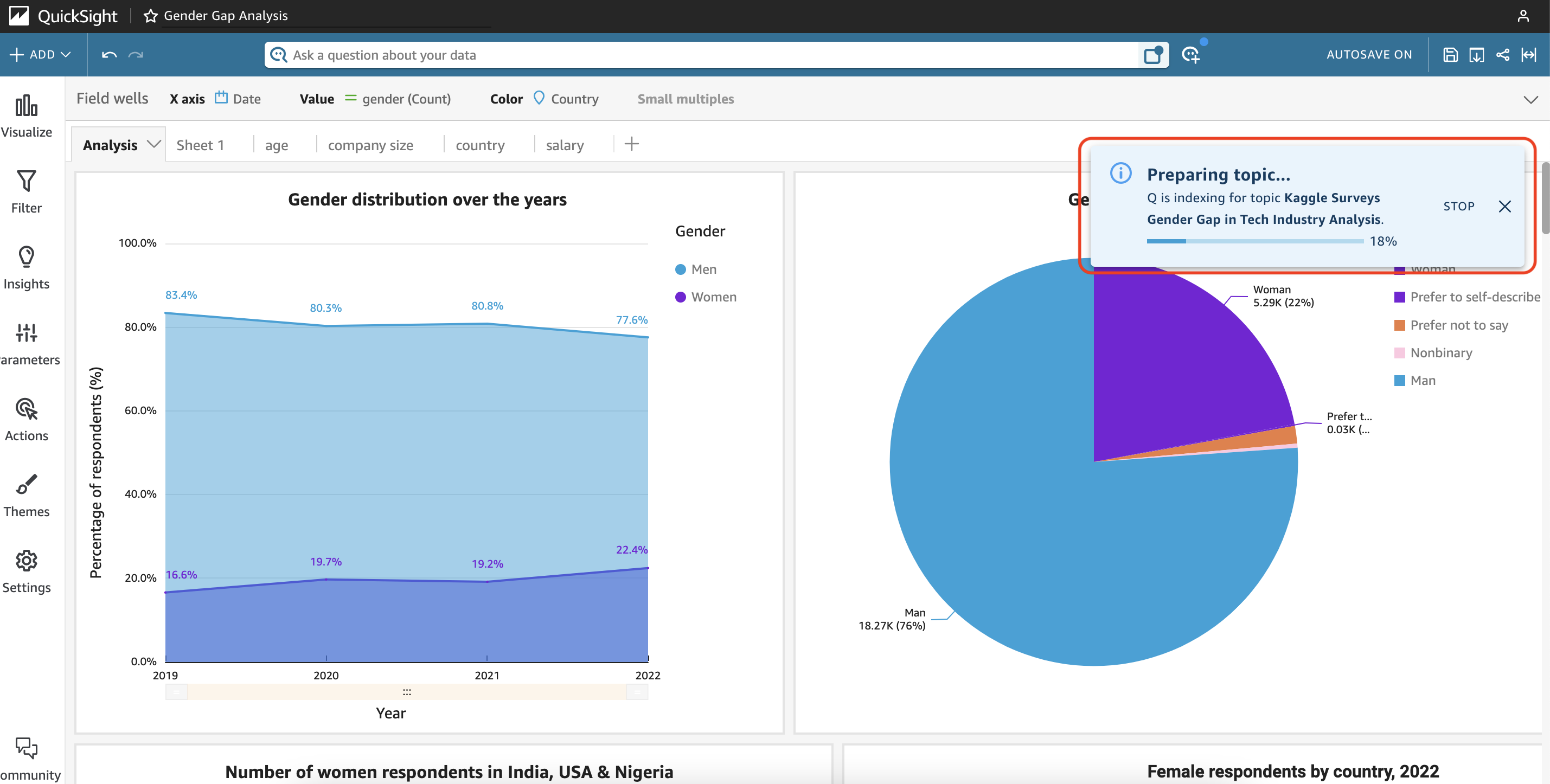The height and width of the screenshot is (784, 1550).
Task: Click the plus button to add sheet
Action: pos(631,144)
